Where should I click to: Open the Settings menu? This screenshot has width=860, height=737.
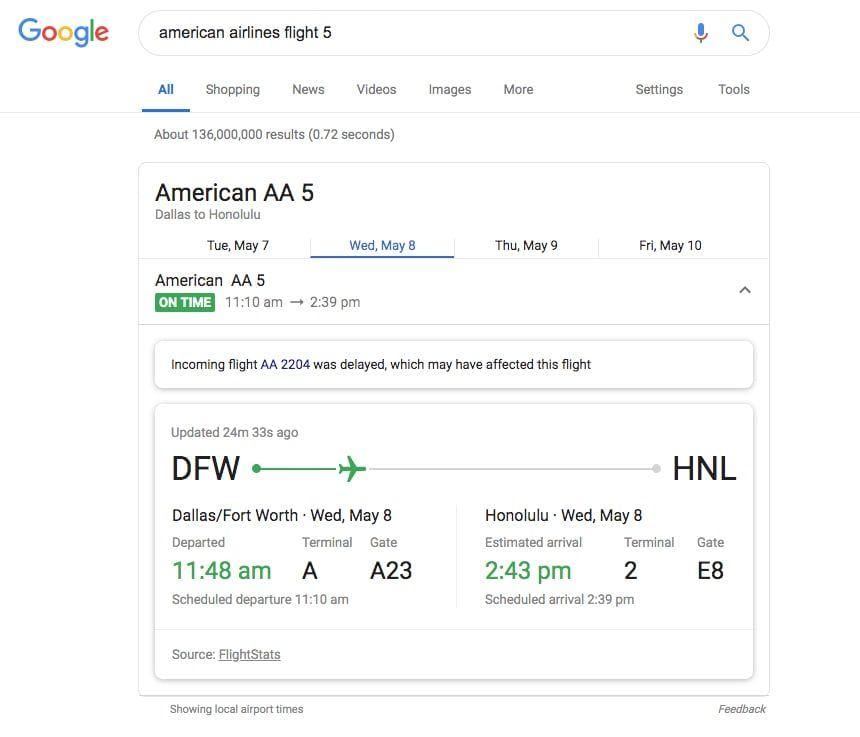(x=659, y=89)
